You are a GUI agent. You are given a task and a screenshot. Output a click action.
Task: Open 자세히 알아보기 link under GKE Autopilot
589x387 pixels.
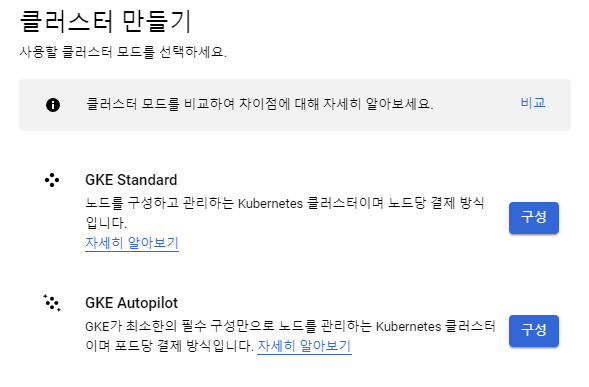coord(304,346)
